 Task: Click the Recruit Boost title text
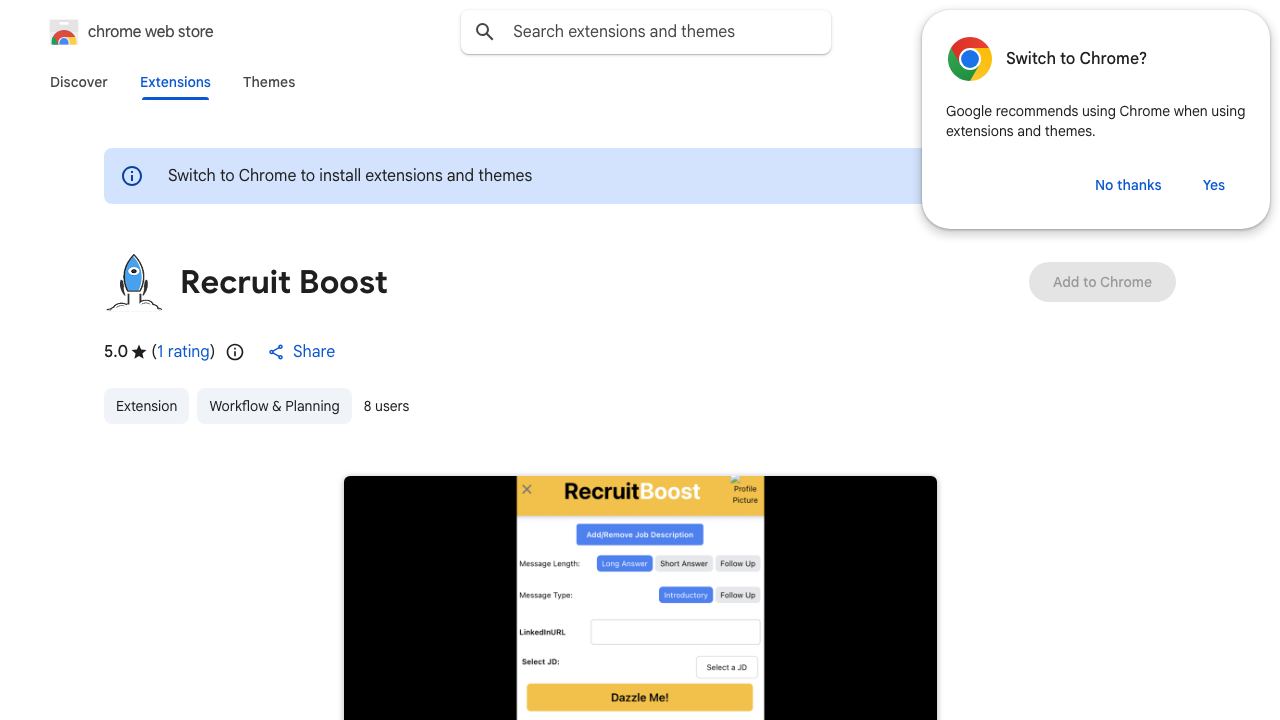coord(284,282)
